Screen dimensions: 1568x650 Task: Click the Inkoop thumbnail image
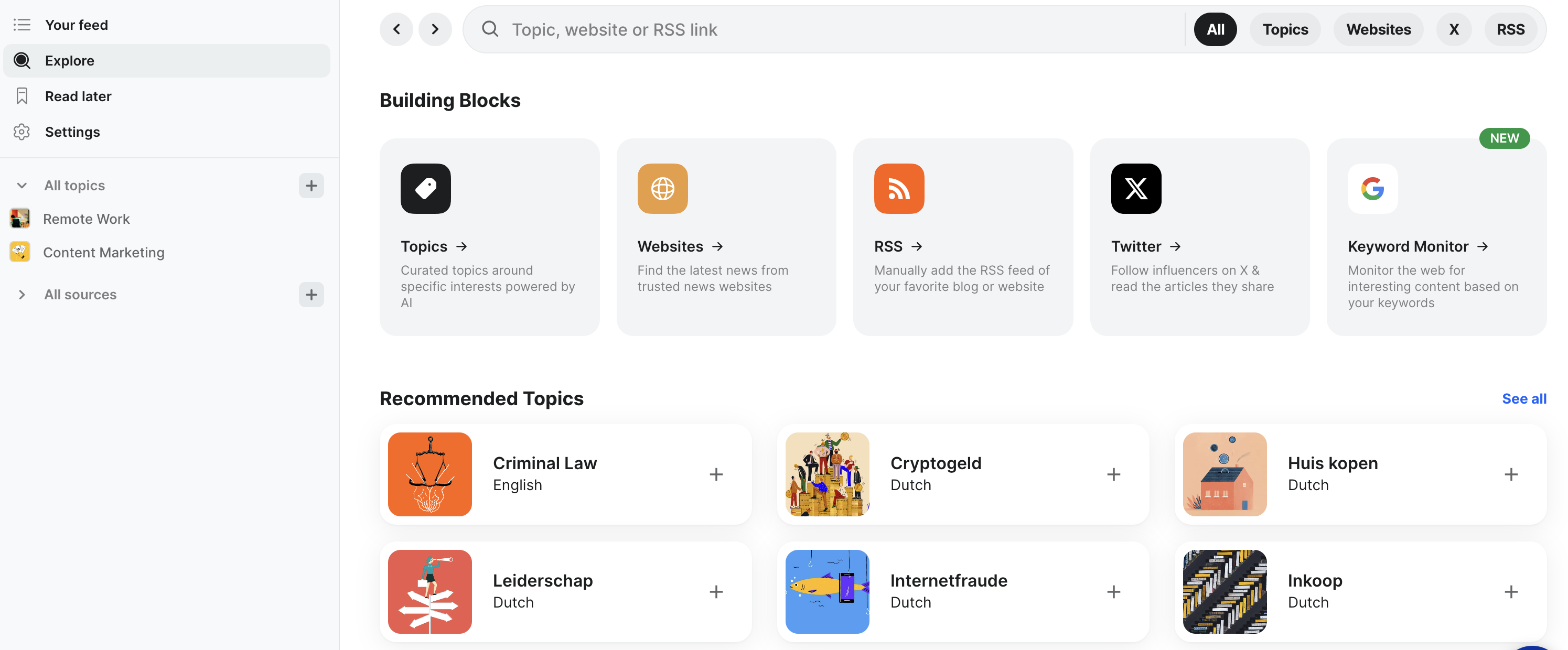[1225, 592]
